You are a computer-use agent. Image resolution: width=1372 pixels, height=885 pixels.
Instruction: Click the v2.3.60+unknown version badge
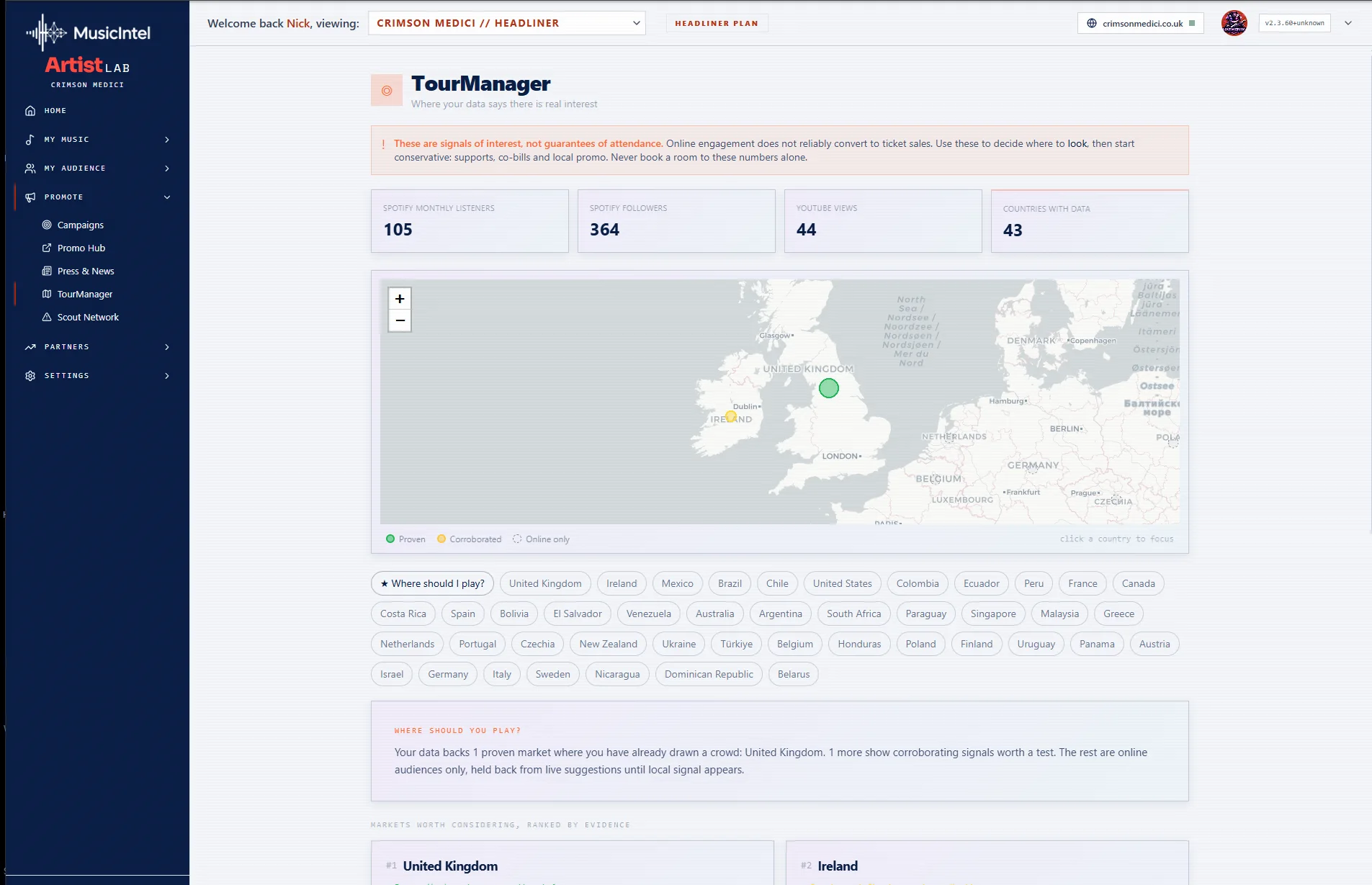click(1294, 23)
